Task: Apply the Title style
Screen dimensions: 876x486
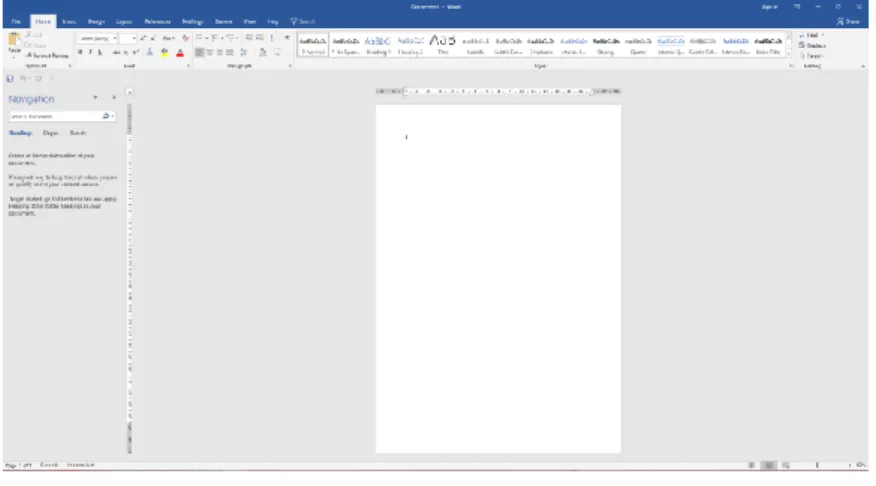Action: pyautogui.click(x=442, y=45)
